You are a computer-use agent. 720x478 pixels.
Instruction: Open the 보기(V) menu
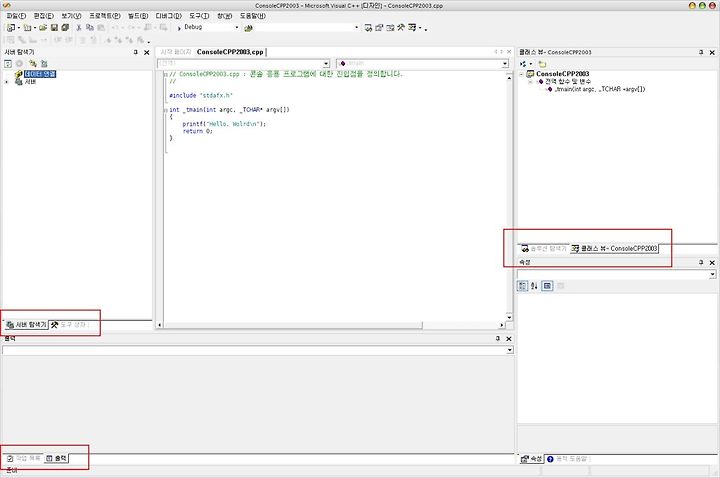pos(71,16)
